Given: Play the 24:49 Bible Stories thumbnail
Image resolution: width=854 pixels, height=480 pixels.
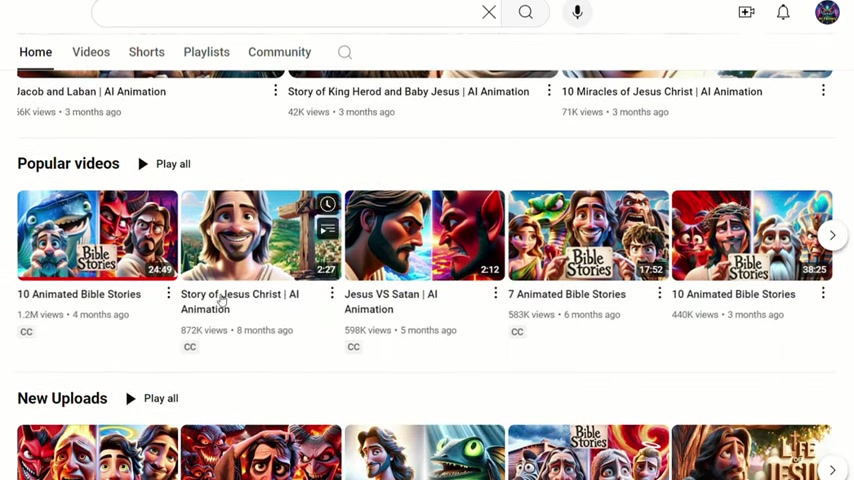Looking at the screenshot, I should point(97,235).
